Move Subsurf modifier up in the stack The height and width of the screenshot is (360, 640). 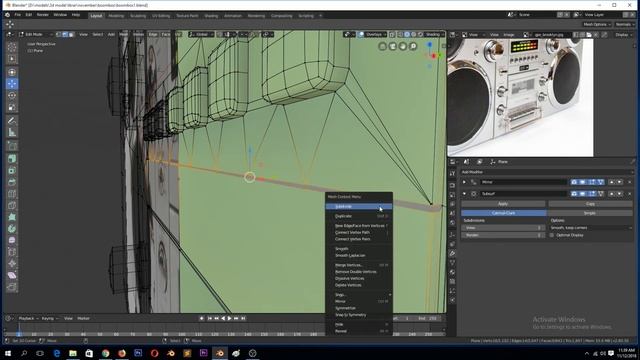tap(611, 194)
